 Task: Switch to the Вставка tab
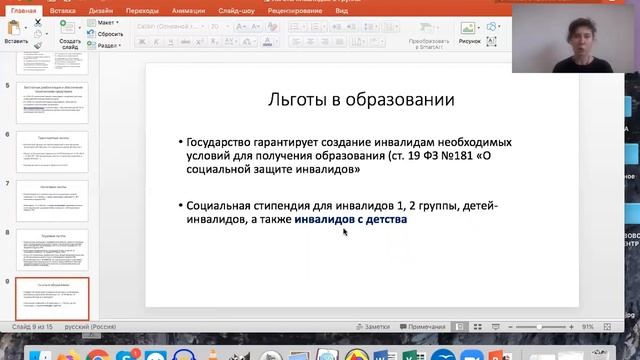(62, 11)
